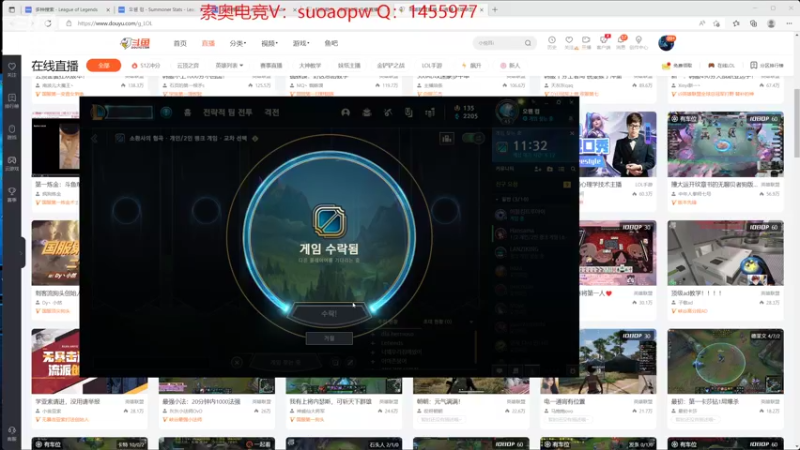The image size is (800, 450).
Task: Expand the 英雄列表 dropdown filter
Action: [229, 65]
